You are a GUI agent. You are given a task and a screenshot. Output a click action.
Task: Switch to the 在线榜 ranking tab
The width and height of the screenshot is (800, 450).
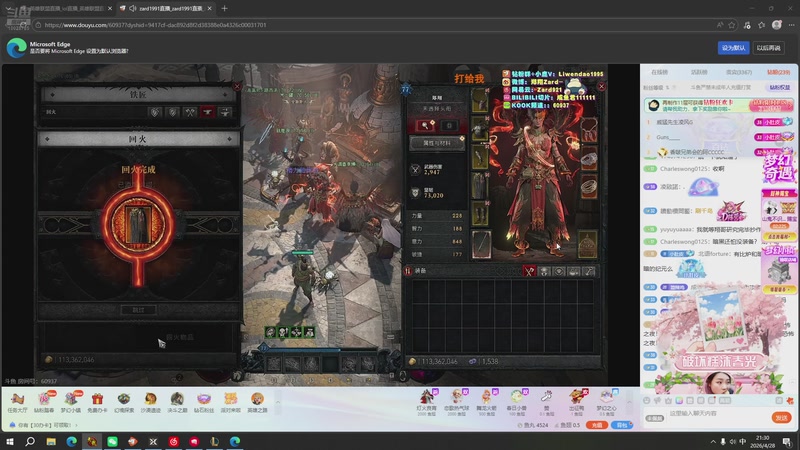[x=660, y=72]
